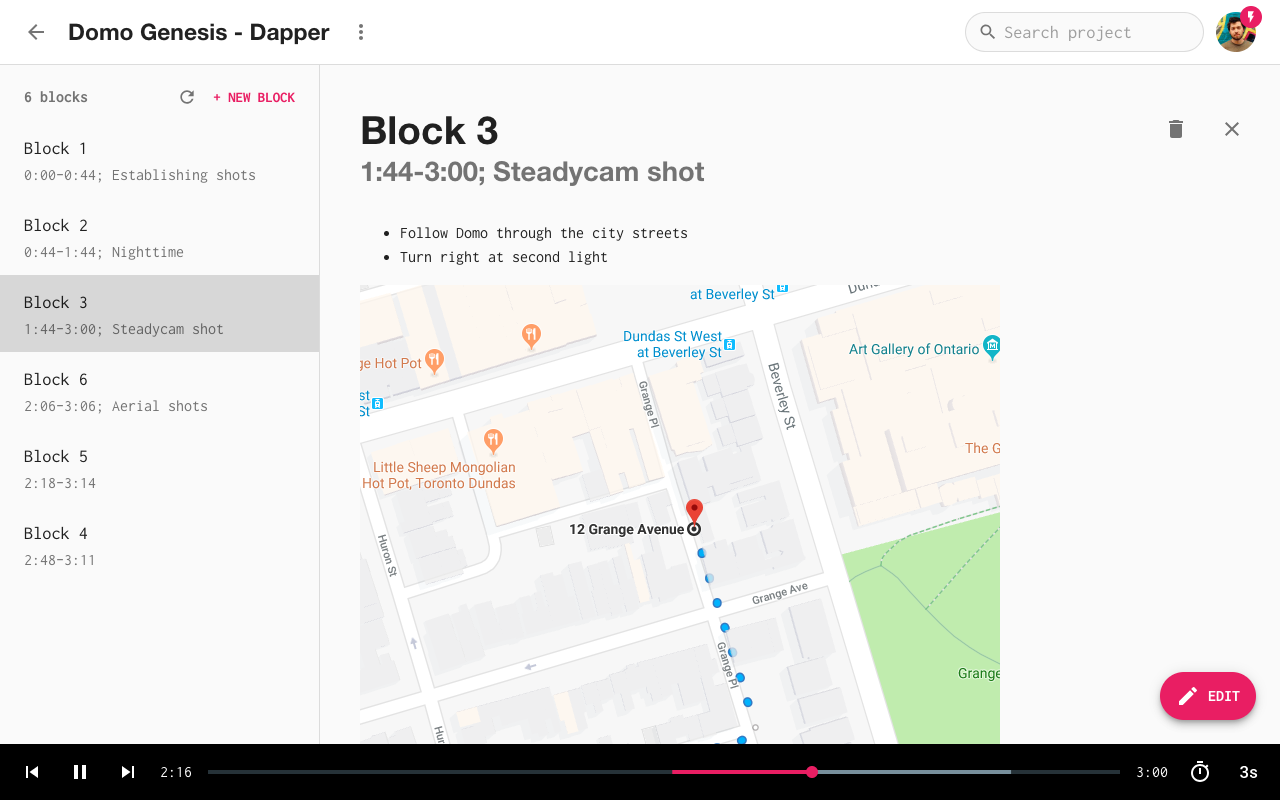The image size is (1280, 800).
Task: Skip to next block
Action: pos(128,772)
